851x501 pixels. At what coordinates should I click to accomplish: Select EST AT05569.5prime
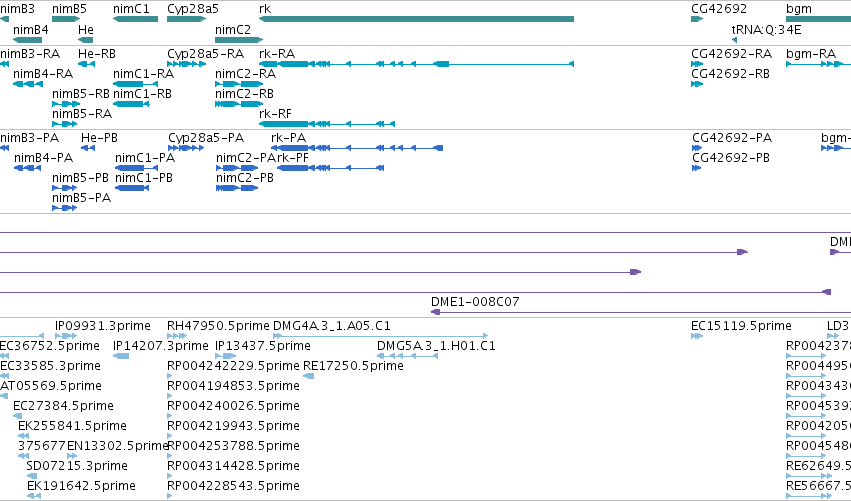(x=51, y=386)
